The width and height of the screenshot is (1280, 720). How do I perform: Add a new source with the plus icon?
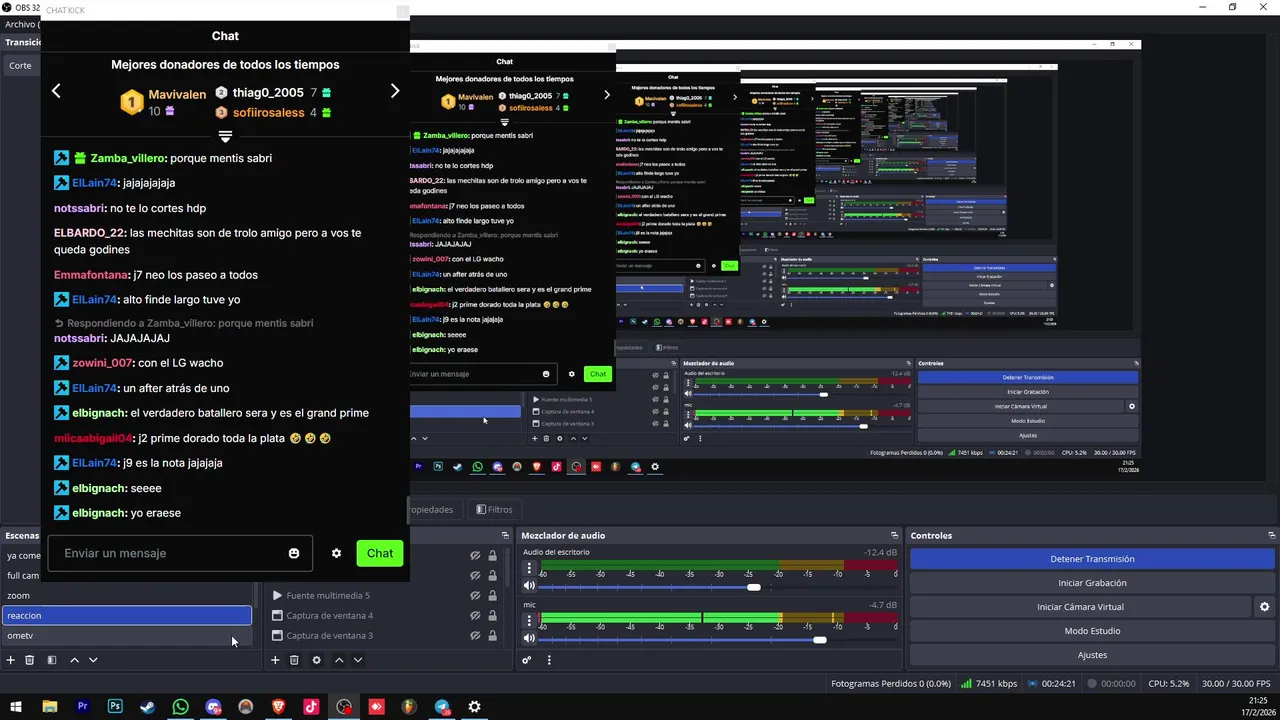pyautogui.click(x=275, y=660)
